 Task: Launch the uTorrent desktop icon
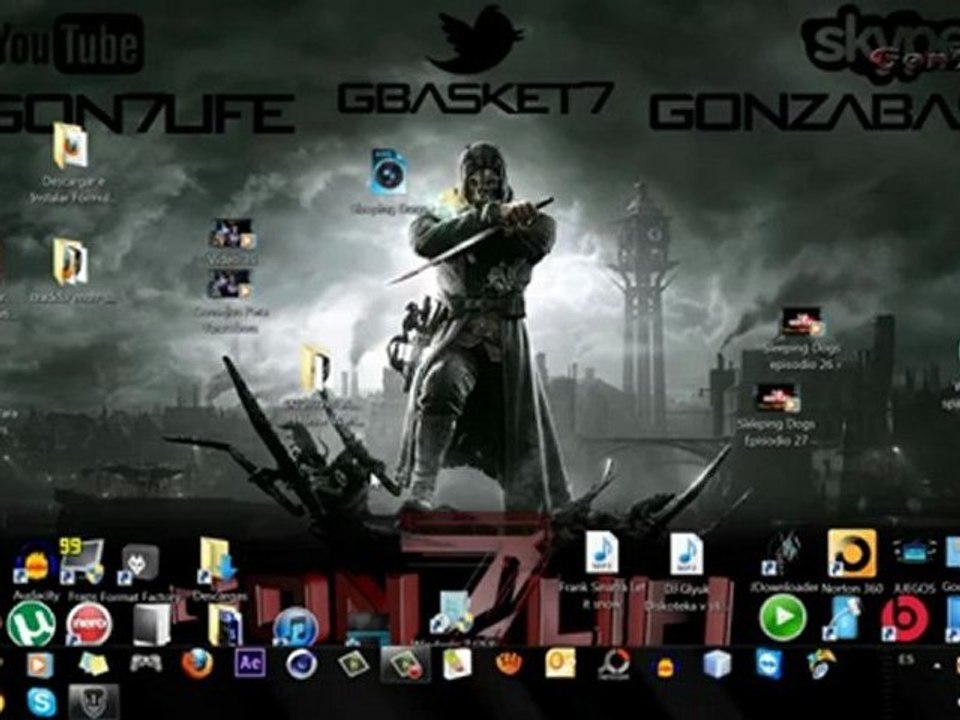click(x=31, y=623)
